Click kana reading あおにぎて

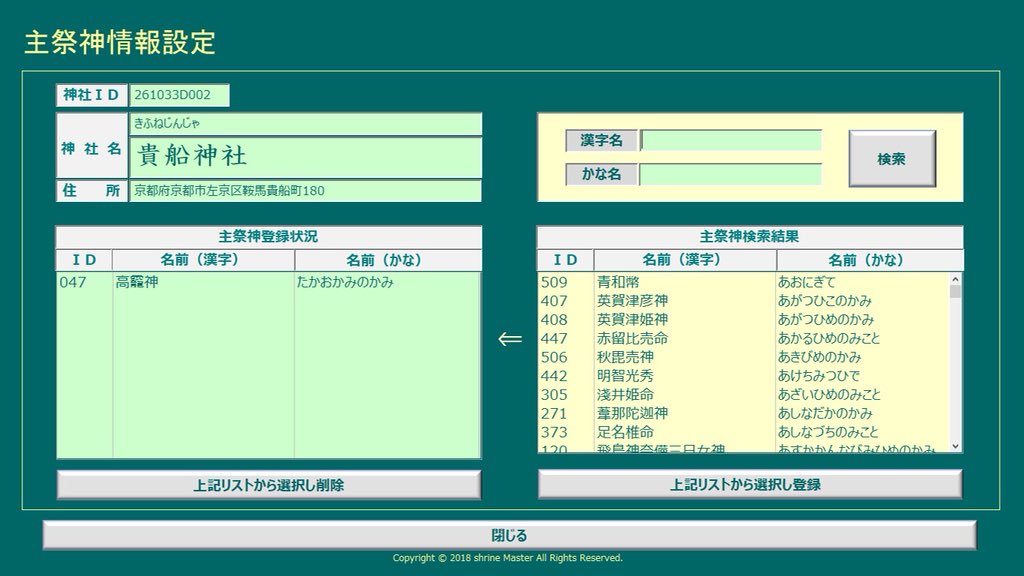(807, 282)
